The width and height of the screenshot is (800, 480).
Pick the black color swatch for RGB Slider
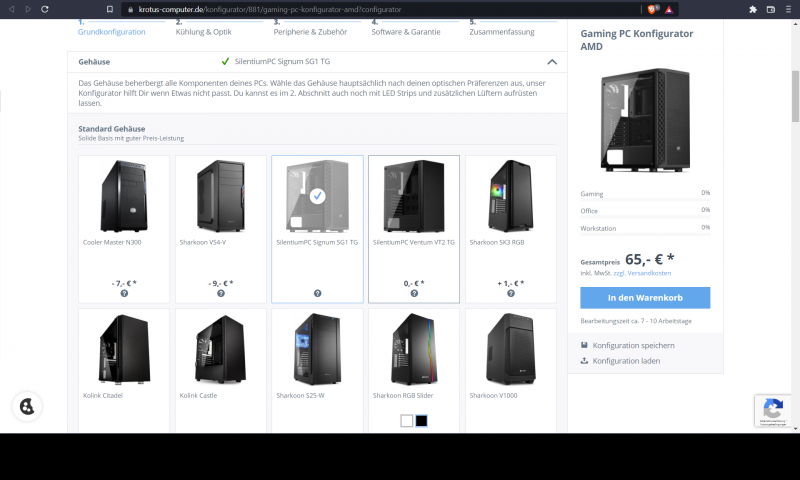(421, 421)
